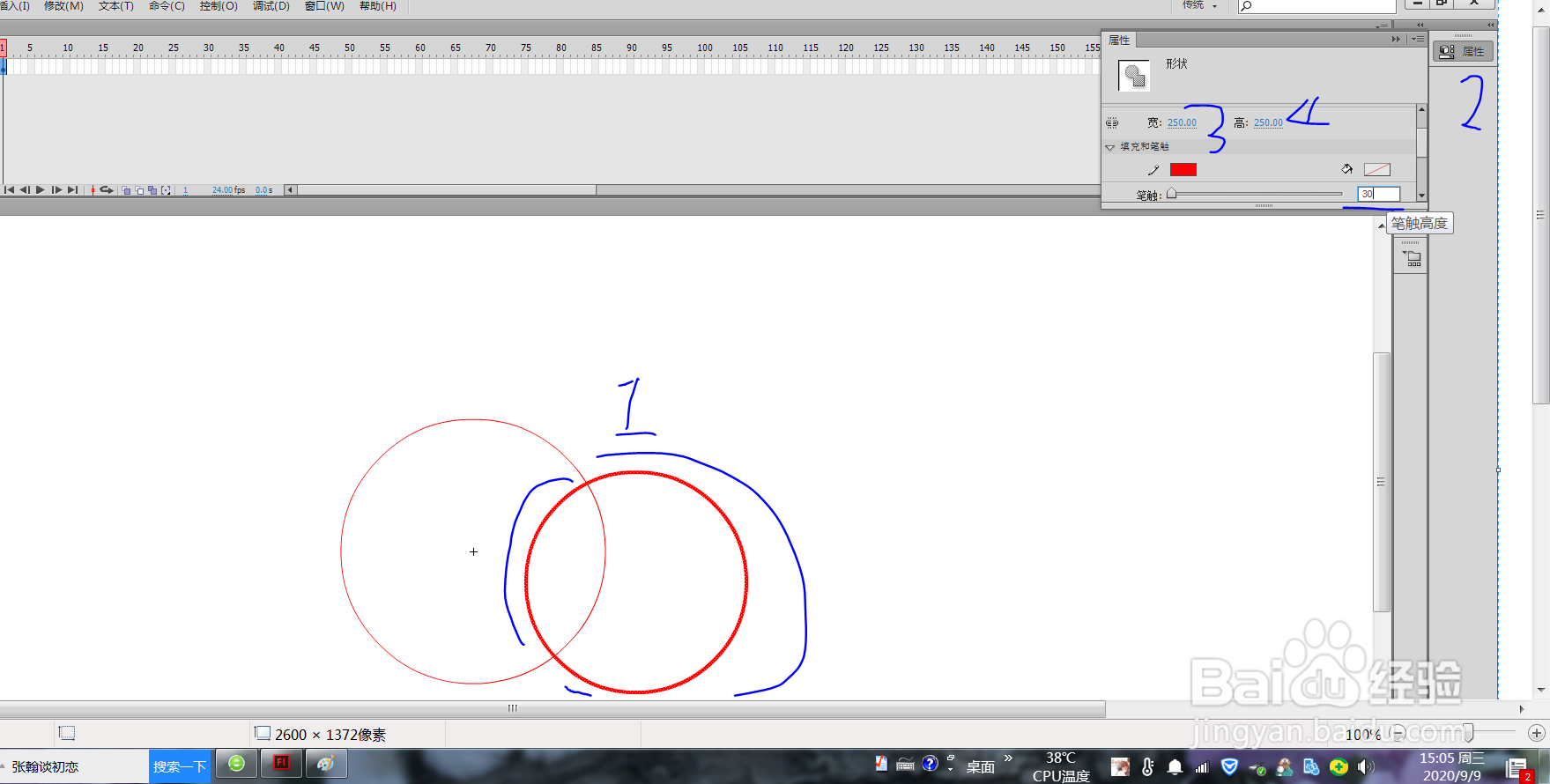Click the speaker volume tray icon

tap(1366, 767)
